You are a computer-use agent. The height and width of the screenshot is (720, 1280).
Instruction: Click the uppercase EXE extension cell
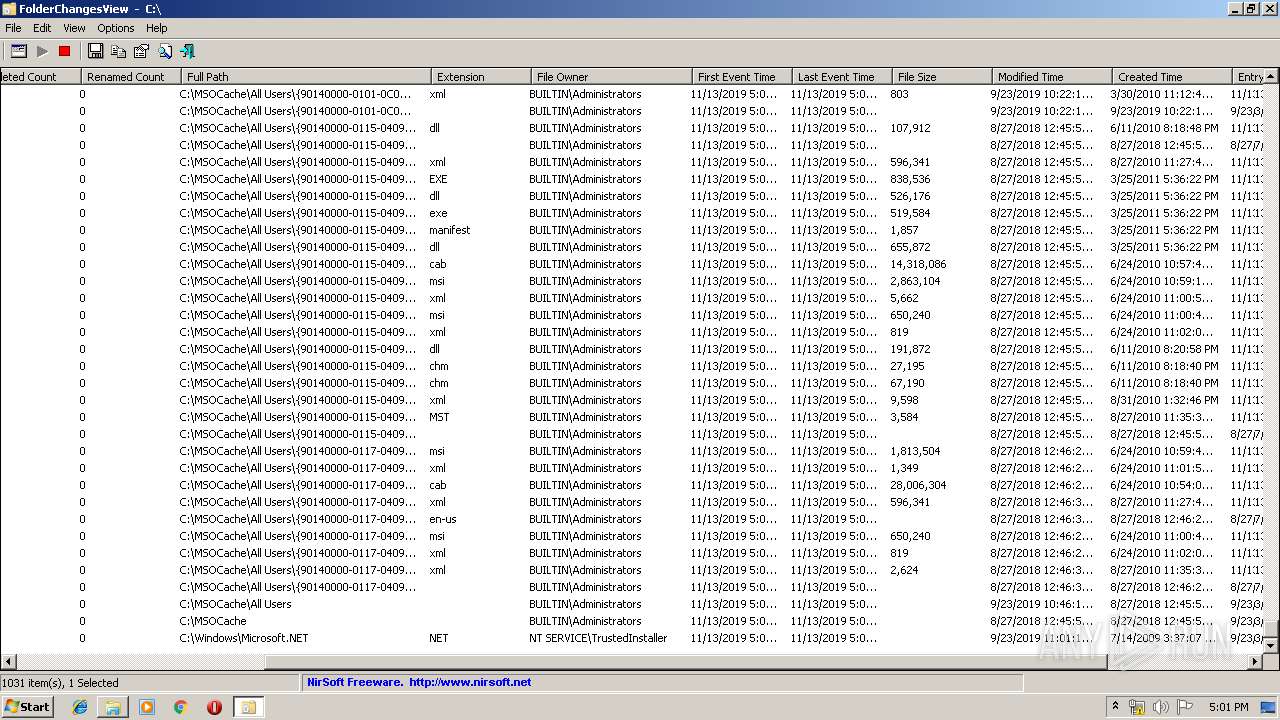tap(438, 179)
